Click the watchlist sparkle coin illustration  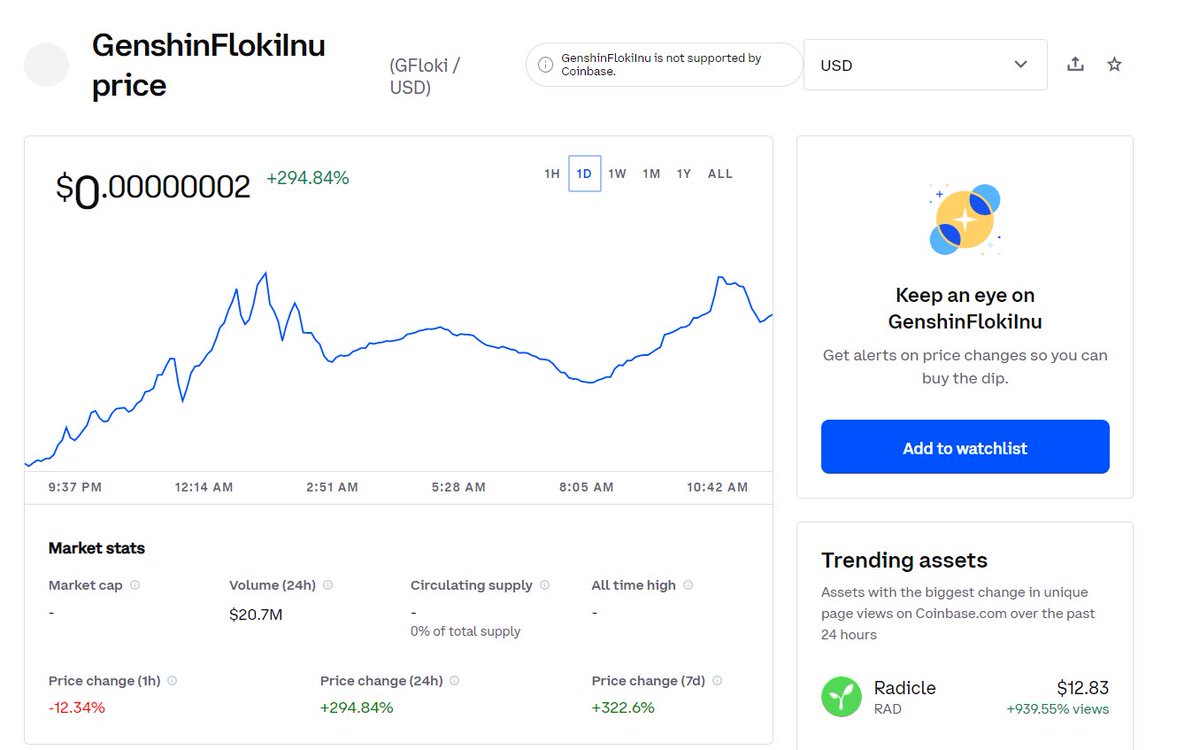pos(965,219)
